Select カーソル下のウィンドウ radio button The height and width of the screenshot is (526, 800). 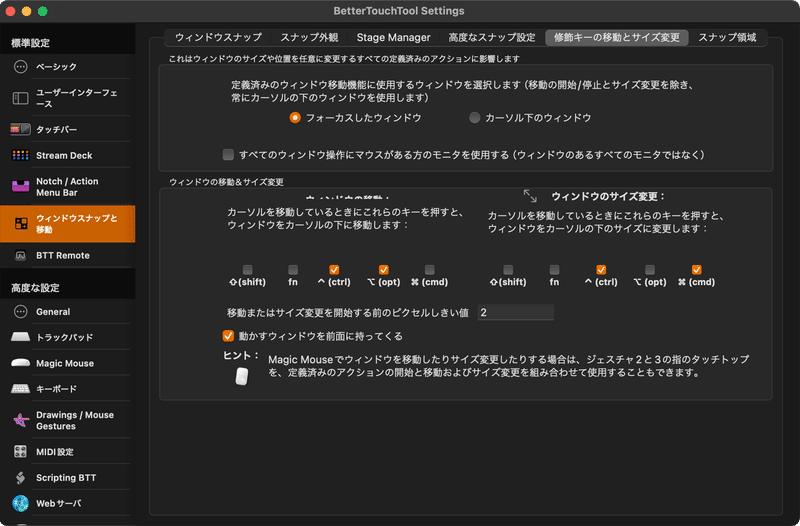(474, 118)
